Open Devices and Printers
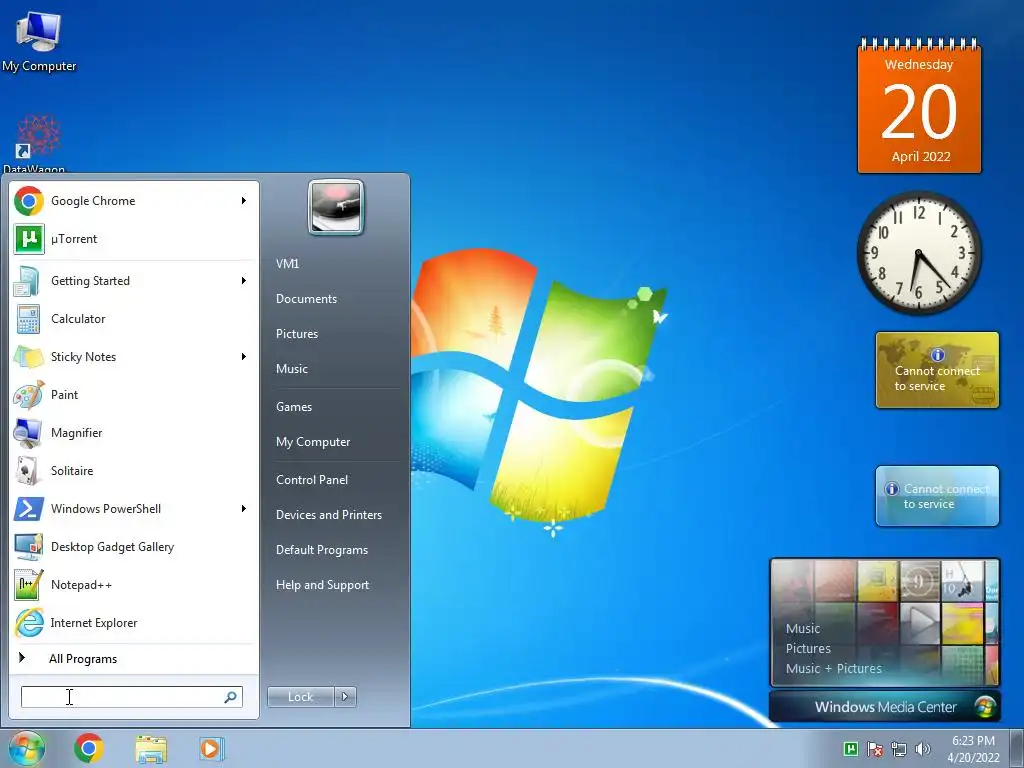Image resolution: width=1024 pixels, height=768 pixels. [x=328, y=515]
